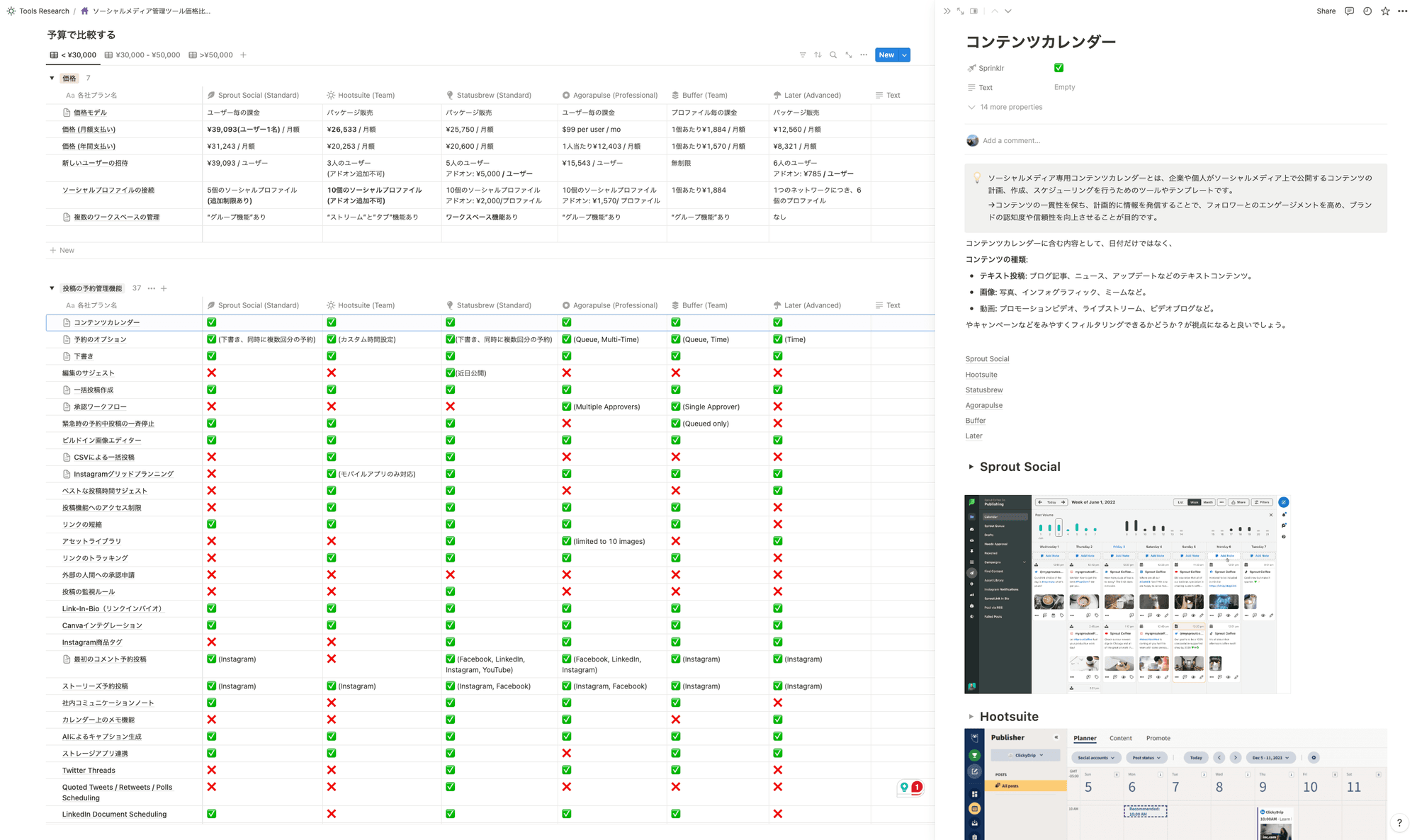
Task: Expand 14 more properties
Action: [x=1010, y=108]
